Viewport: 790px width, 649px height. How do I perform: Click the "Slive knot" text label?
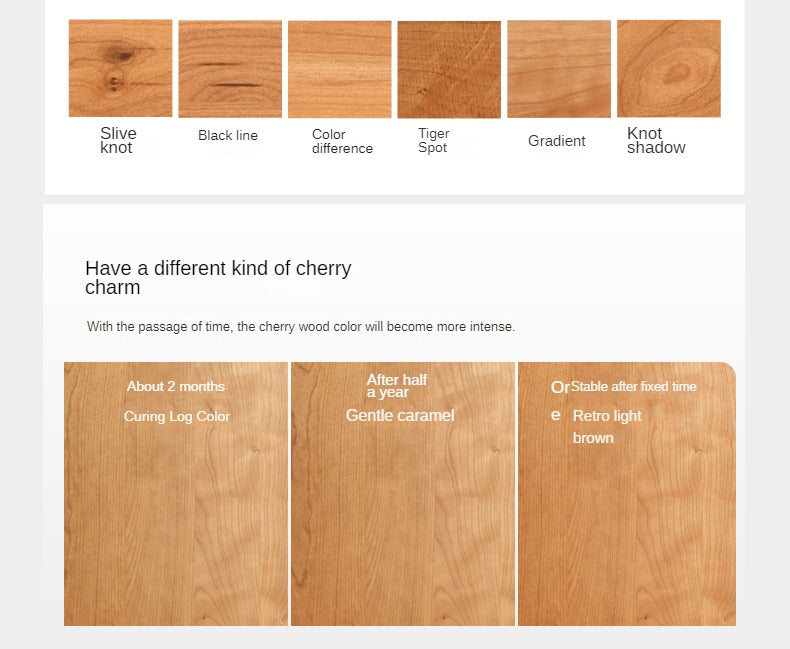click(118, 140)
